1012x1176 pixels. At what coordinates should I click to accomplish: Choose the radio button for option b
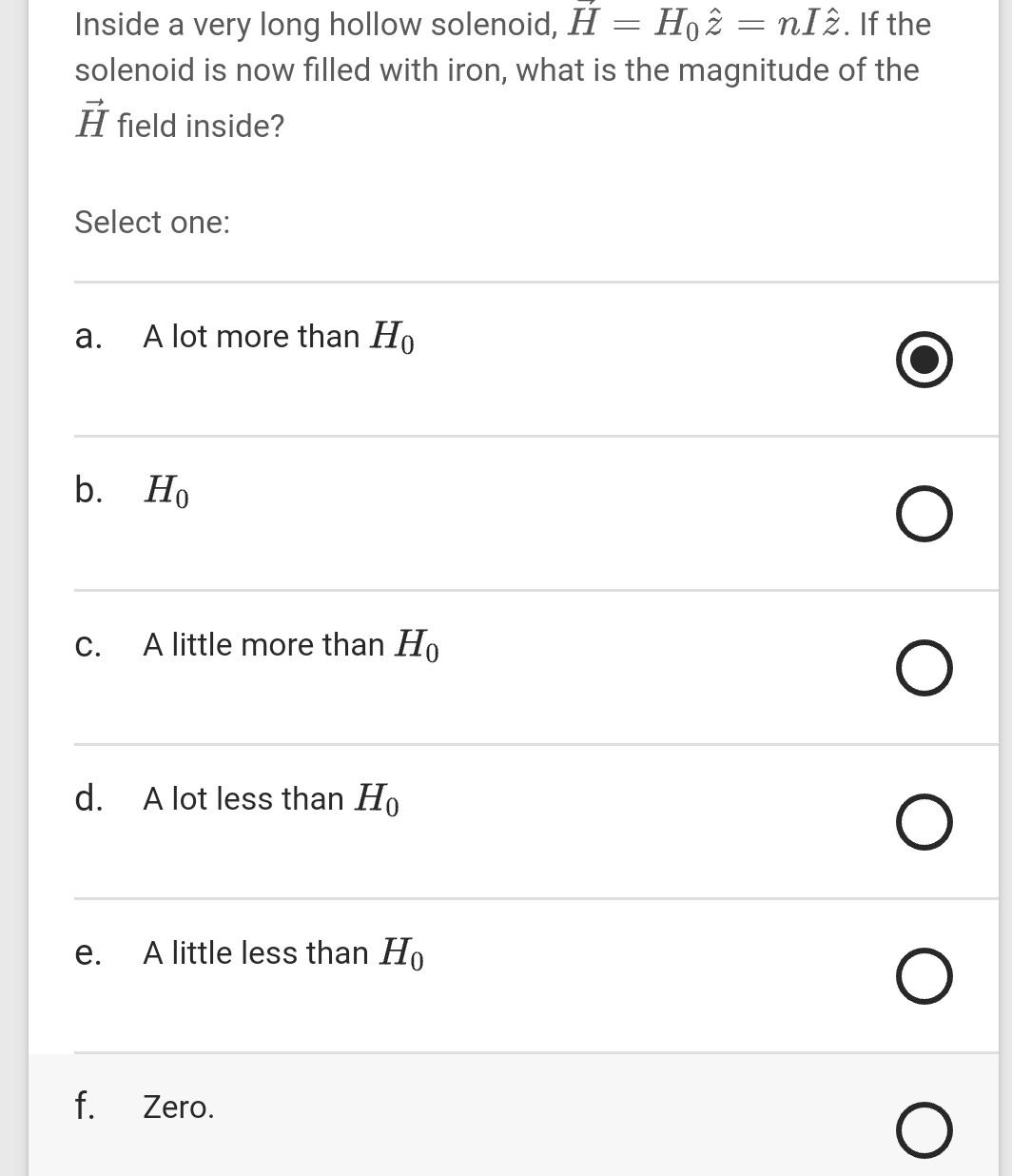pyautogui.click(x=924, y=514)
